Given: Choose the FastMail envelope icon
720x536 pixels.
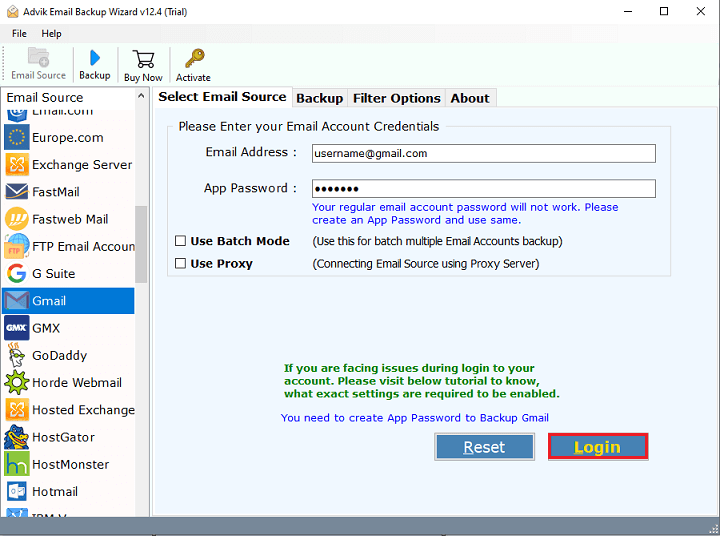Looking at the screenshot, I should [x=17, y=192].
